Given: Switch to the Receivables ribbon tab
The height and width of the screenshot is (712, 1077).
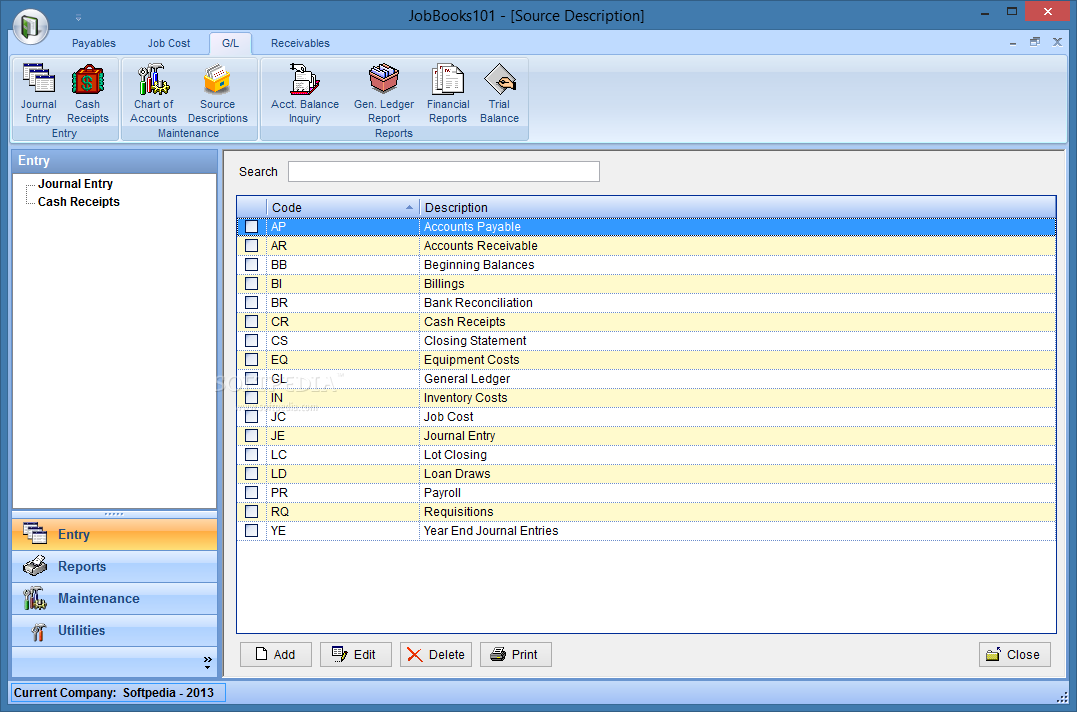Looking at the screenshot, I should pyautogui.click(x=300, y=43).
